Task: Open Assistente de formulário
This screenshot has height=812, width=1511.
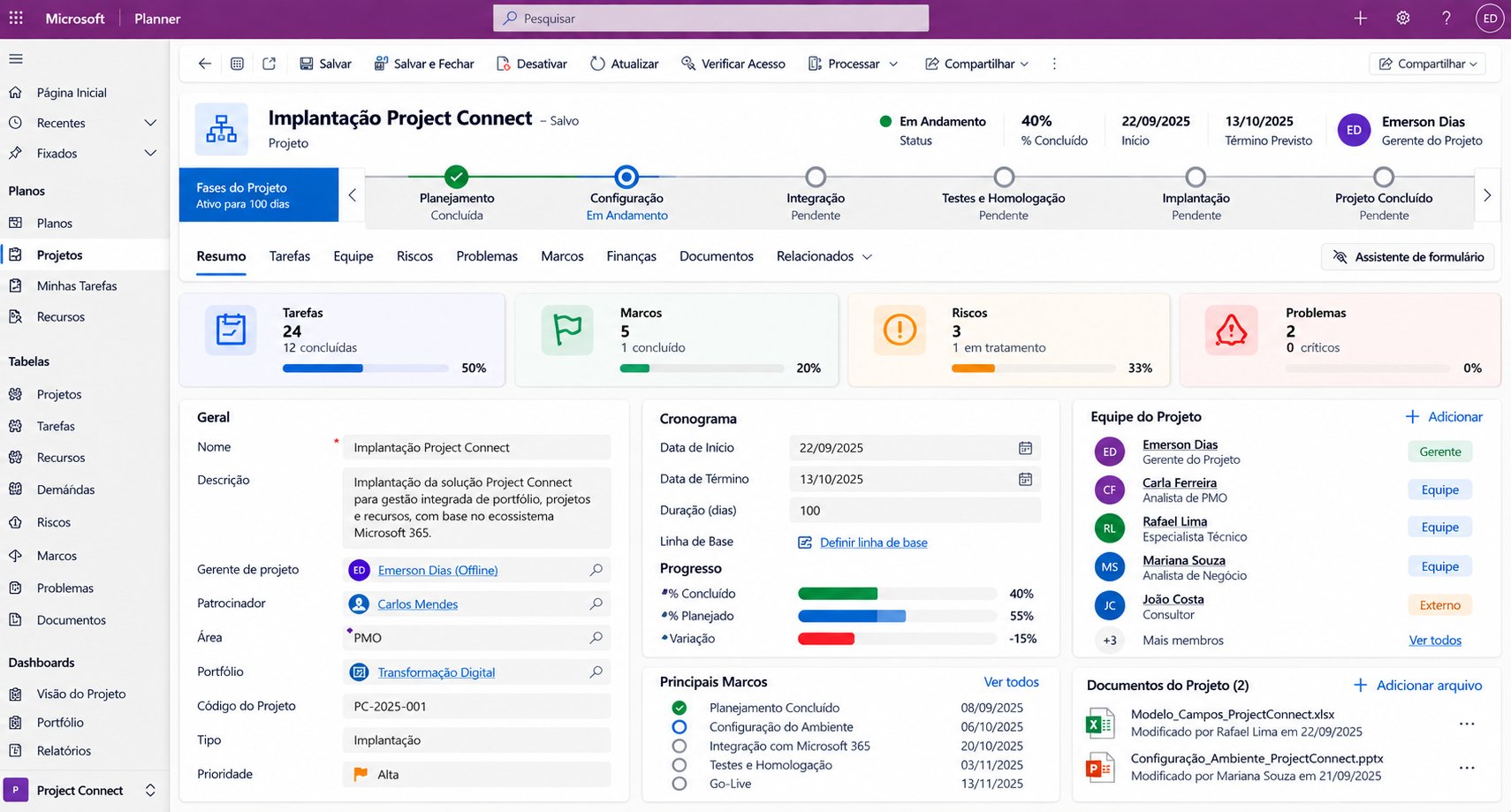Action: [1408, 257]
